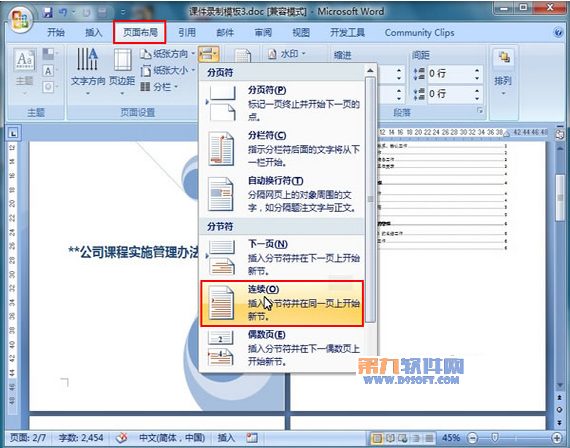570x448 pixels.
Task: Jump to next page double-arrow button
Action: [x=560, y=422]
